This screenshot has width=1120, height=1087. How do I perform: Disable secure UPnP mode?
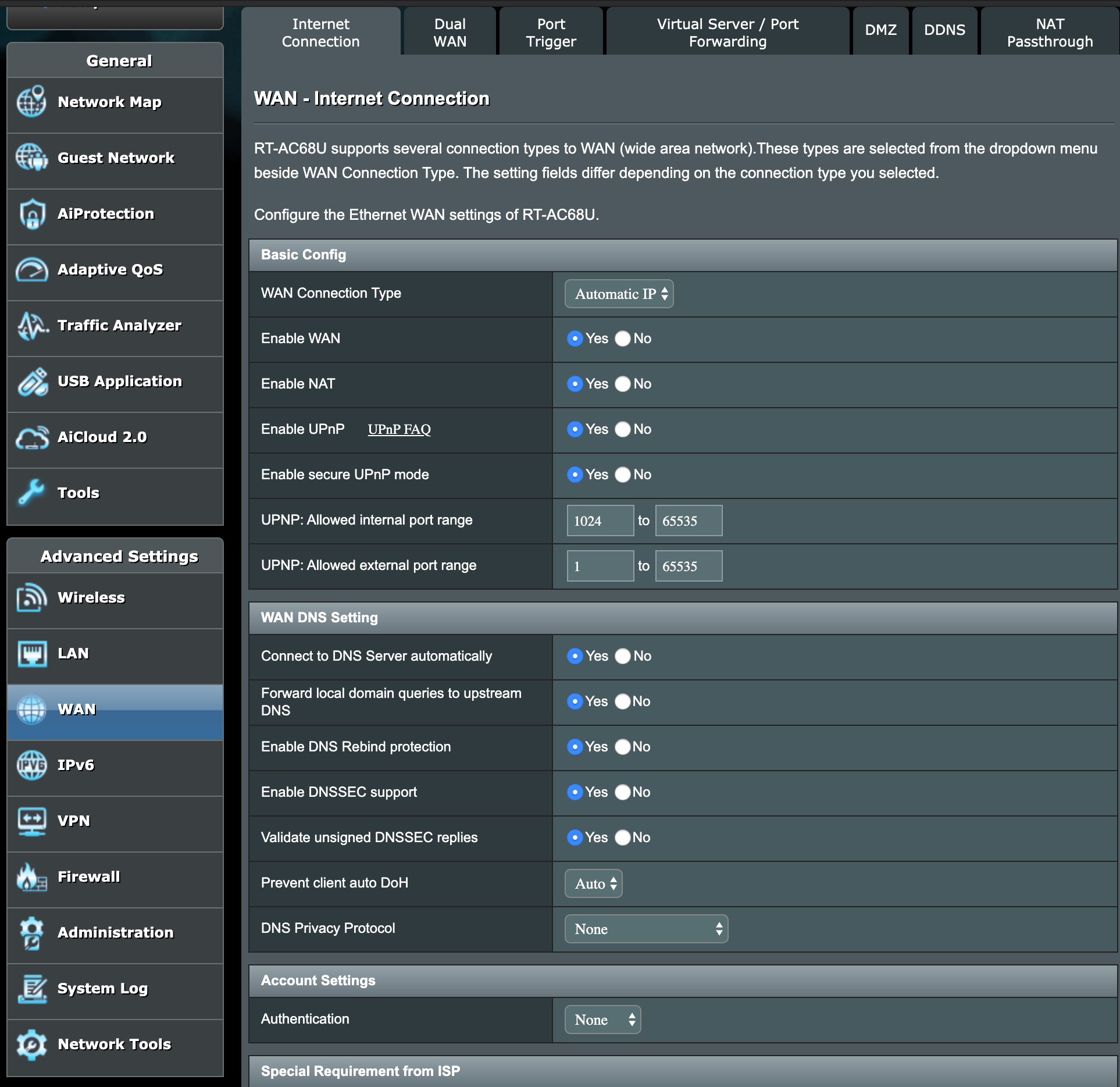click(623, 475)
